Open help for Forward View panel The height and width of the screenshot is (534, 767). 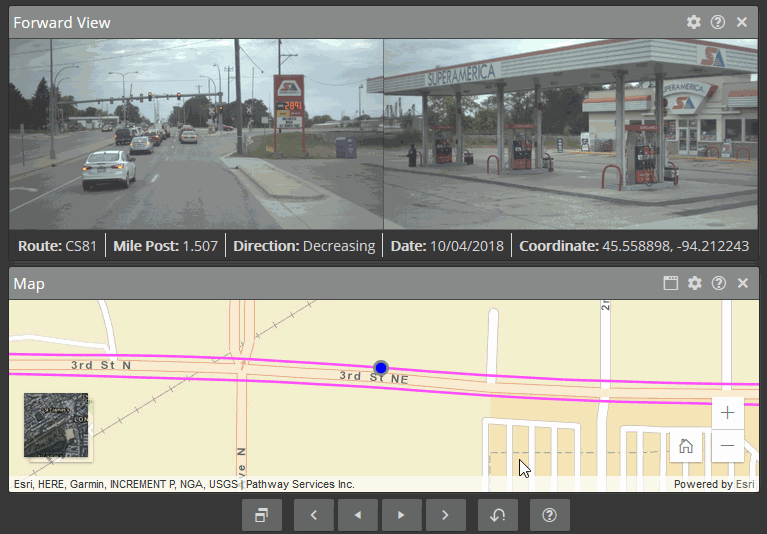[718, 22]
